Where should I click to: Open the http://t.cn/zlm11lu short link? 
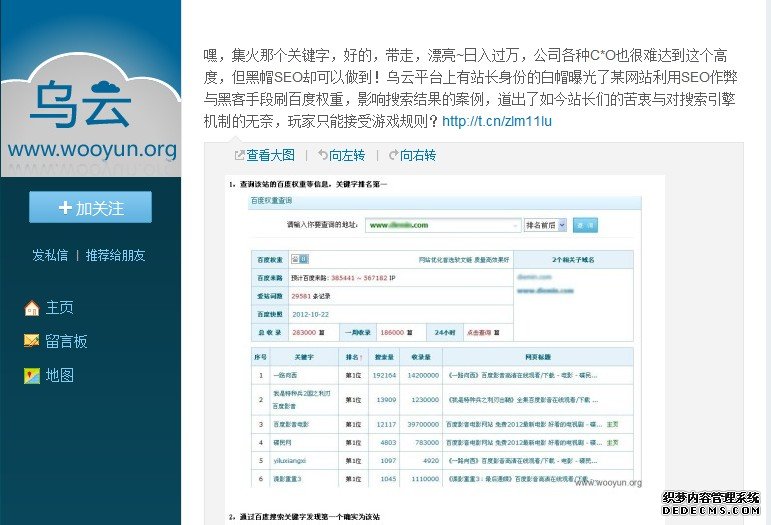coord(497,121)
